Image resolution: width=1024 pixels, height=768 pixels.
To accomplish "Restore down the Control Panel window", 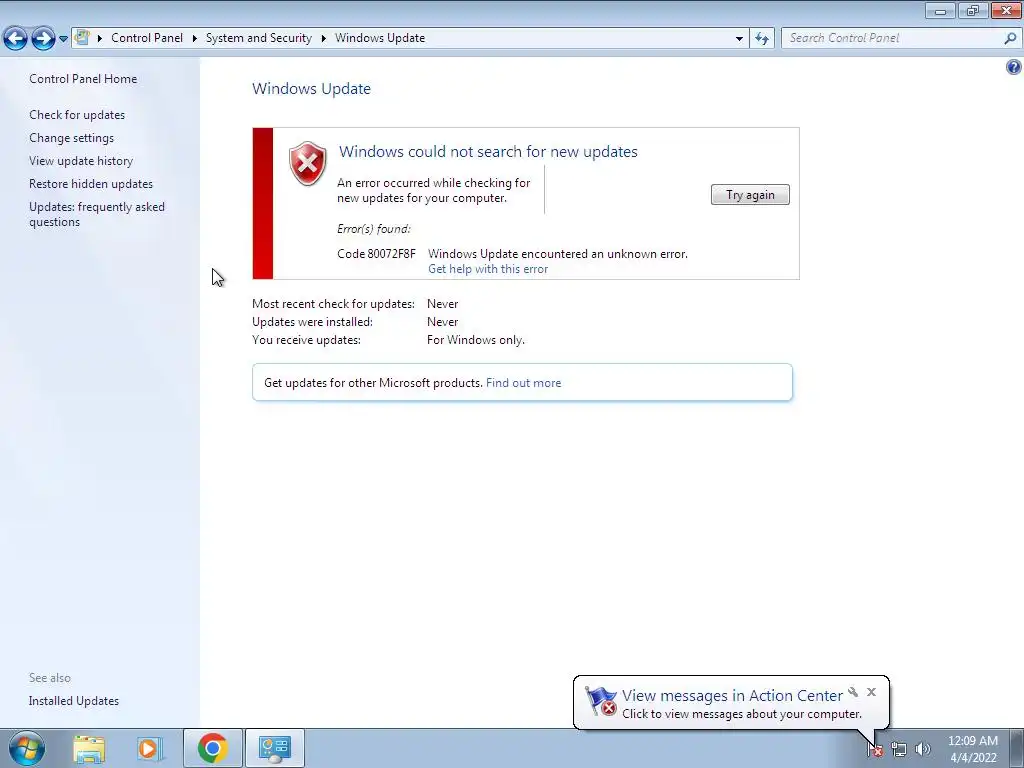I will [x=972, y=10].
